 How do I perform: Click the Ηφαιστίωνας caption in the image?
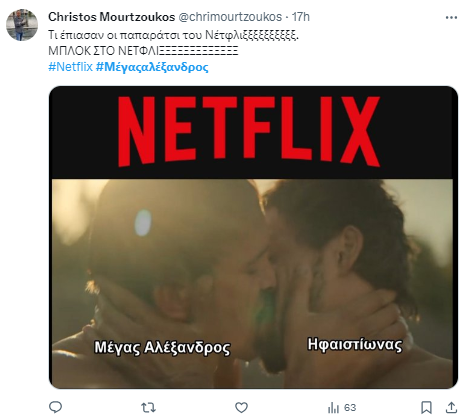(x=355, y=344)
